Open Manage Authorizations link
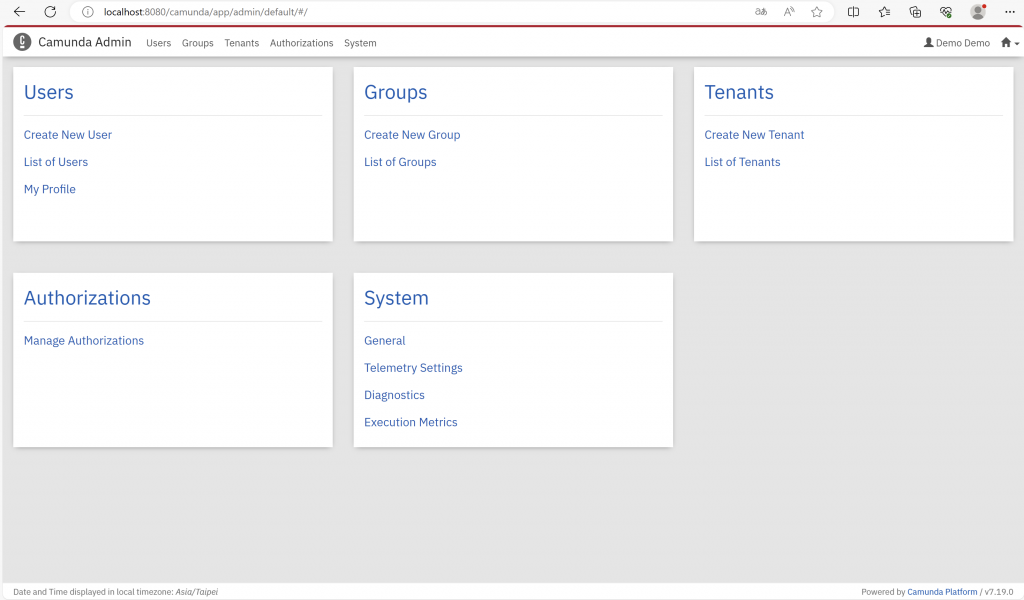The image size is (1024, 600). (84, 341)
